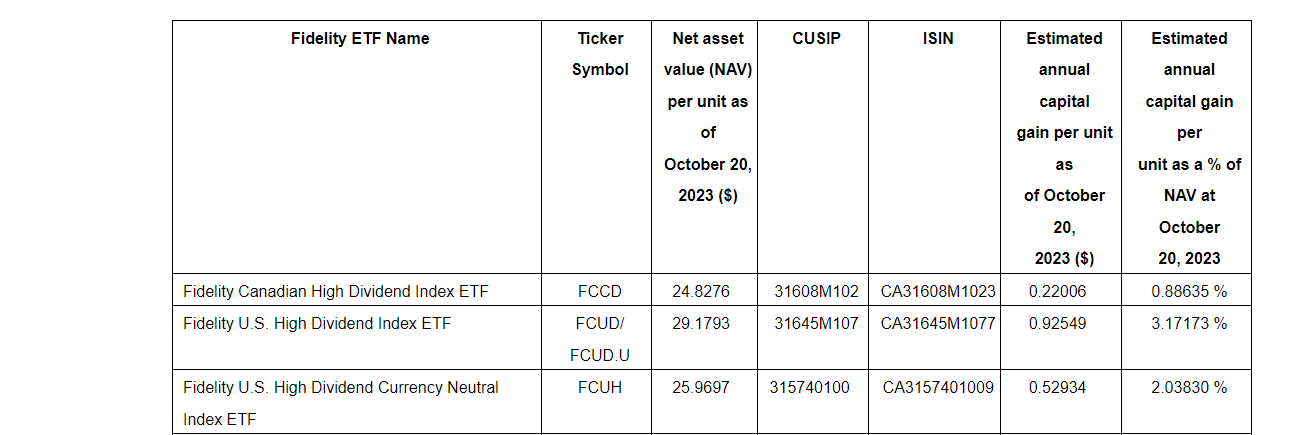Click ISIN CA31608M1023
Image resolution: width=1299 pixels, height=435 pixels.
tap(937, 292)
